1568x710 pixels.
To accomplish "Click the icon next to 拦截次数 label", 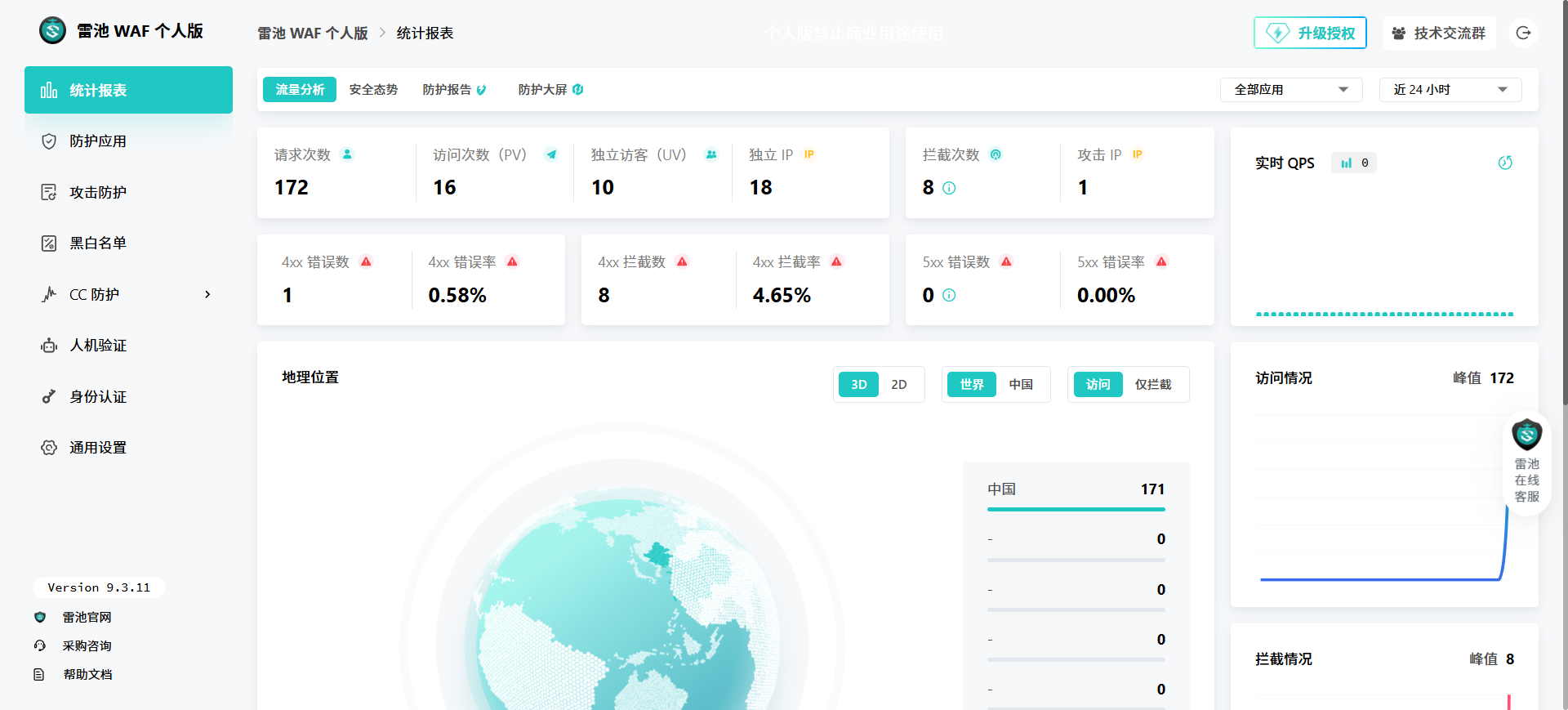I will click(996, 154).
